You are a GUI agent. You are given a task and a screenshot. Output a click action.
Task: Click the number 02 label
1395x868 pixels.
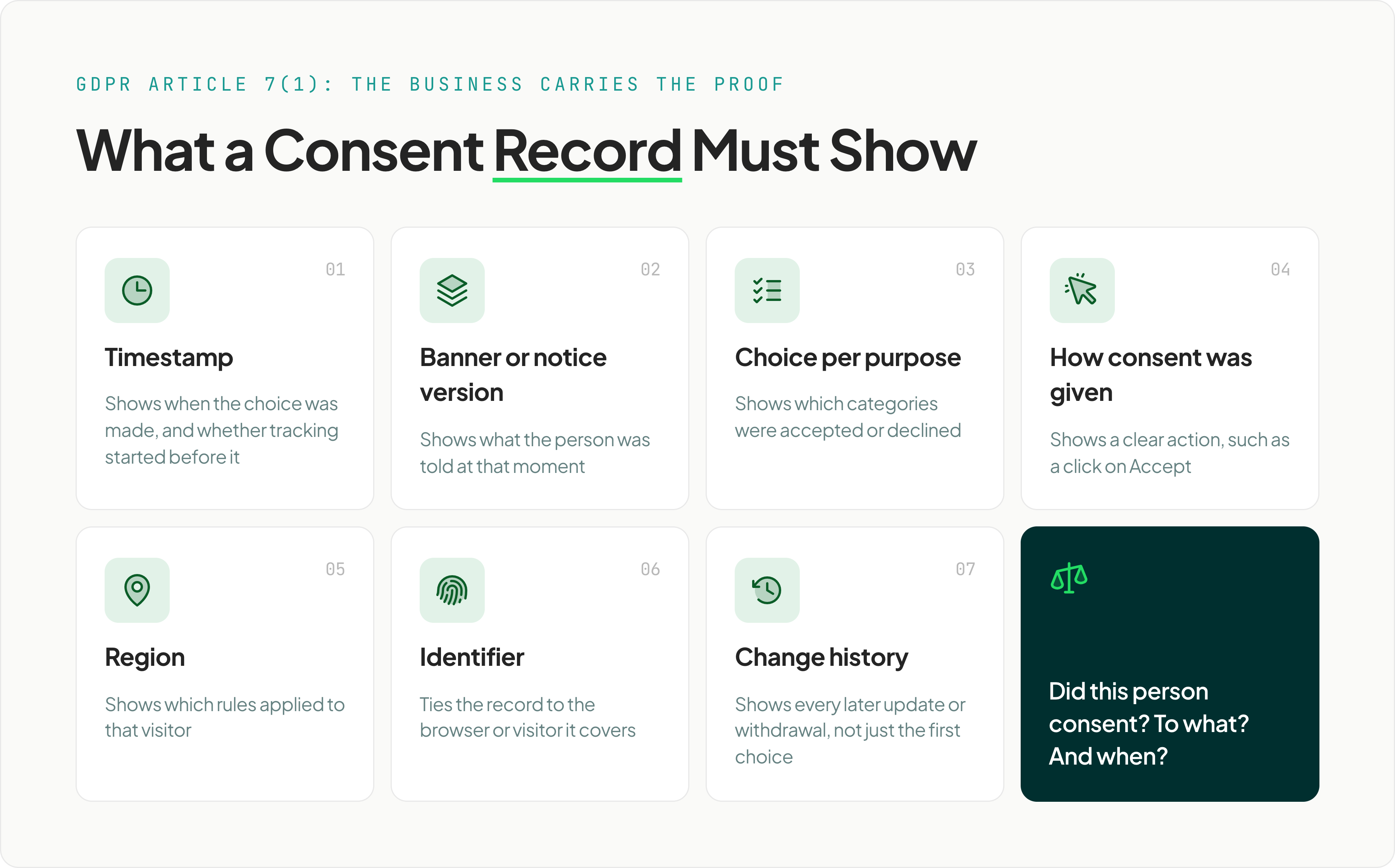point(650,269)
